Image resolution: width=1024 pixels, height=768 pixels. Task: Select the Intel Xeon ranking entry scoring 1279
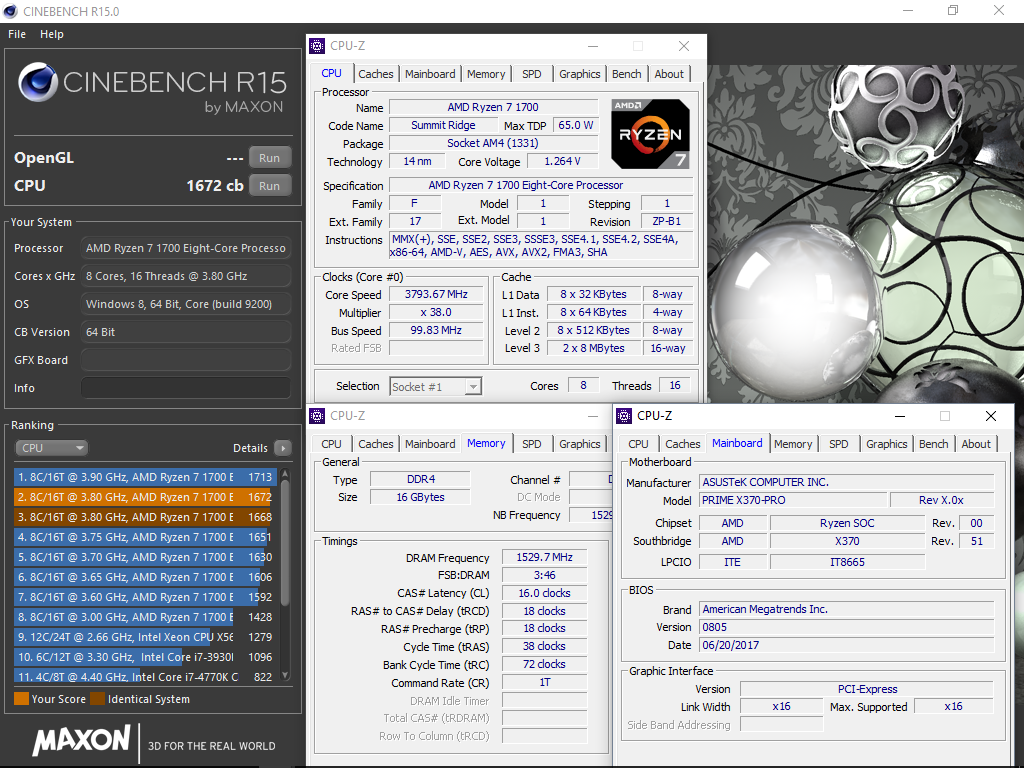pos(145,637)
